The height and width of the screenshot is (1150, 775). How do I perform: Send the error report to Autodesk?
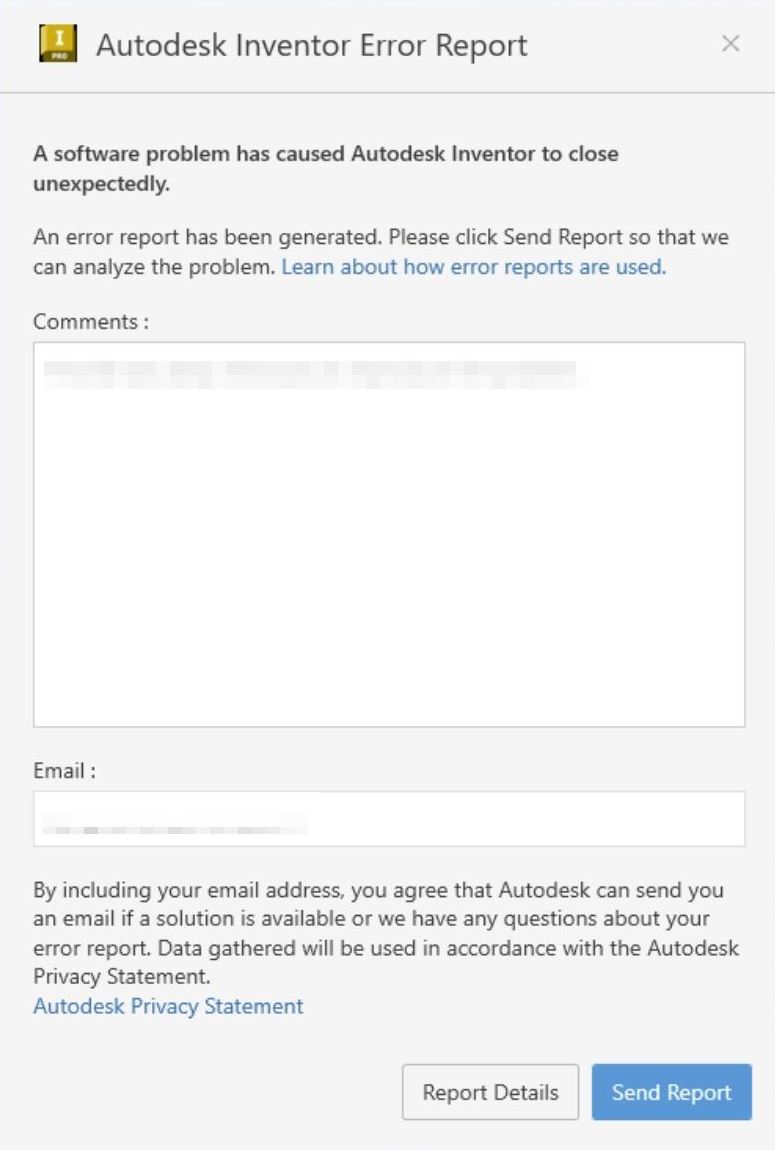click(x=671, y=1092)
